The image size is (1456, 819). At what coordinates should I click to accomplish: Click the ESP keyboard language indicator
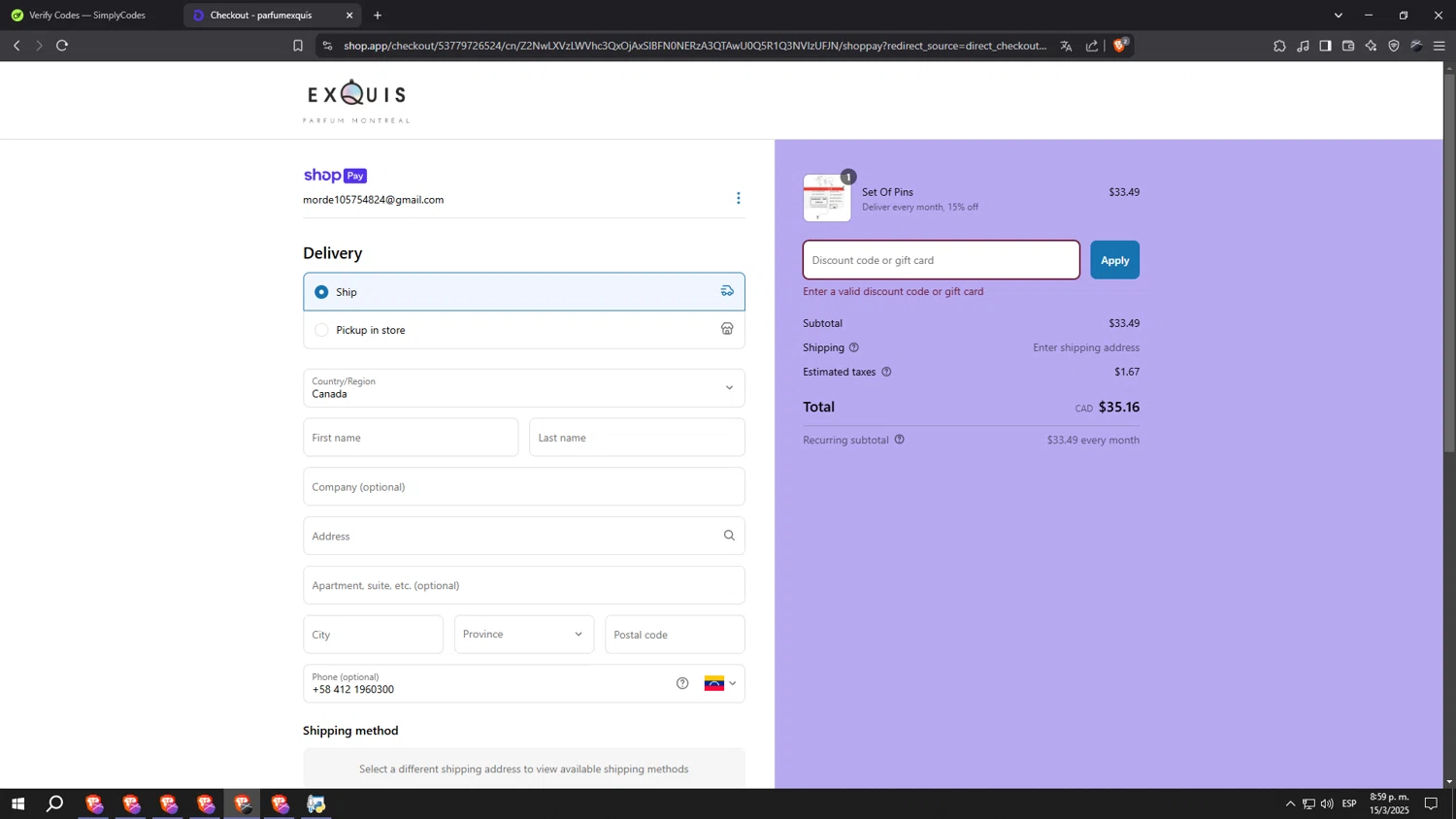click(1349, 803)
